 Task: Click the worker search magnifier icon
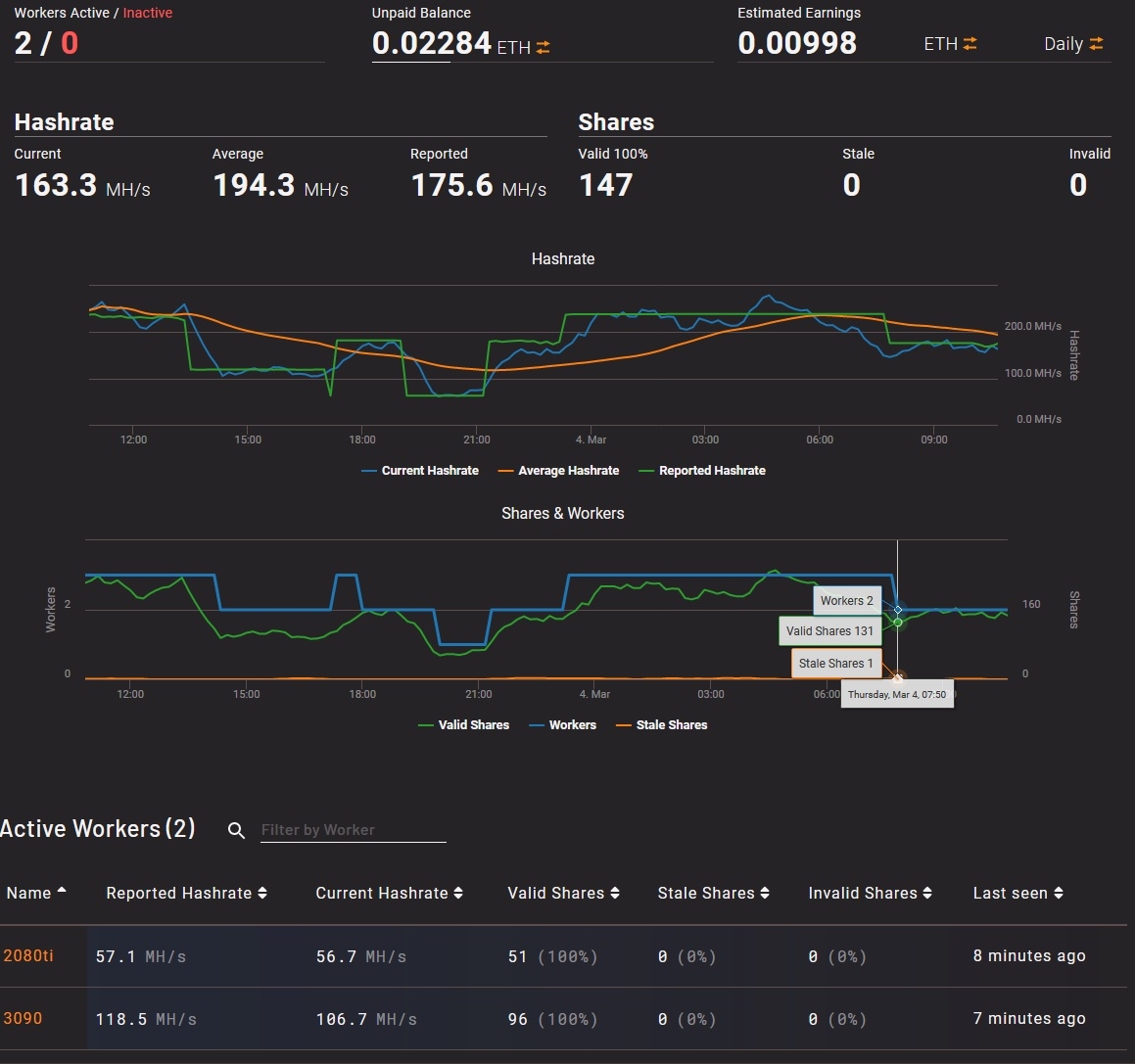236,830
